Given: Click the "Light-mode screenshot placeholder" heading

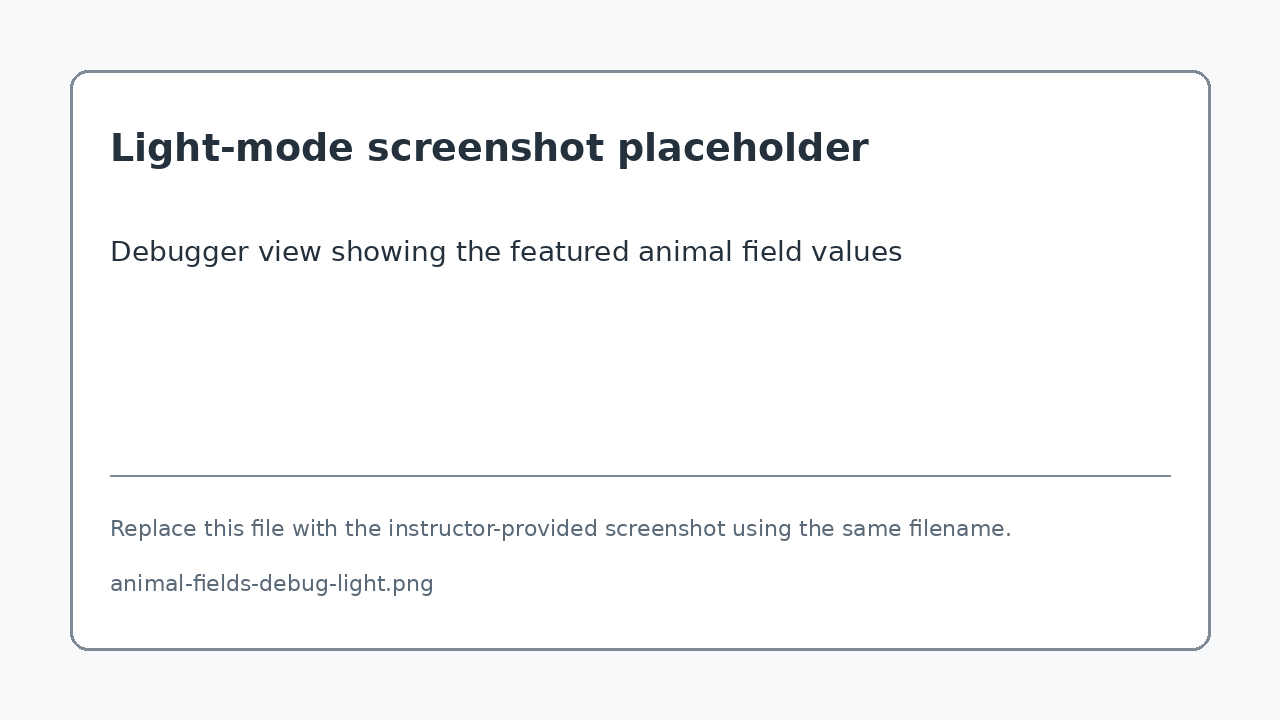Looking at the screenshot, I should click(x=489, y=148).
